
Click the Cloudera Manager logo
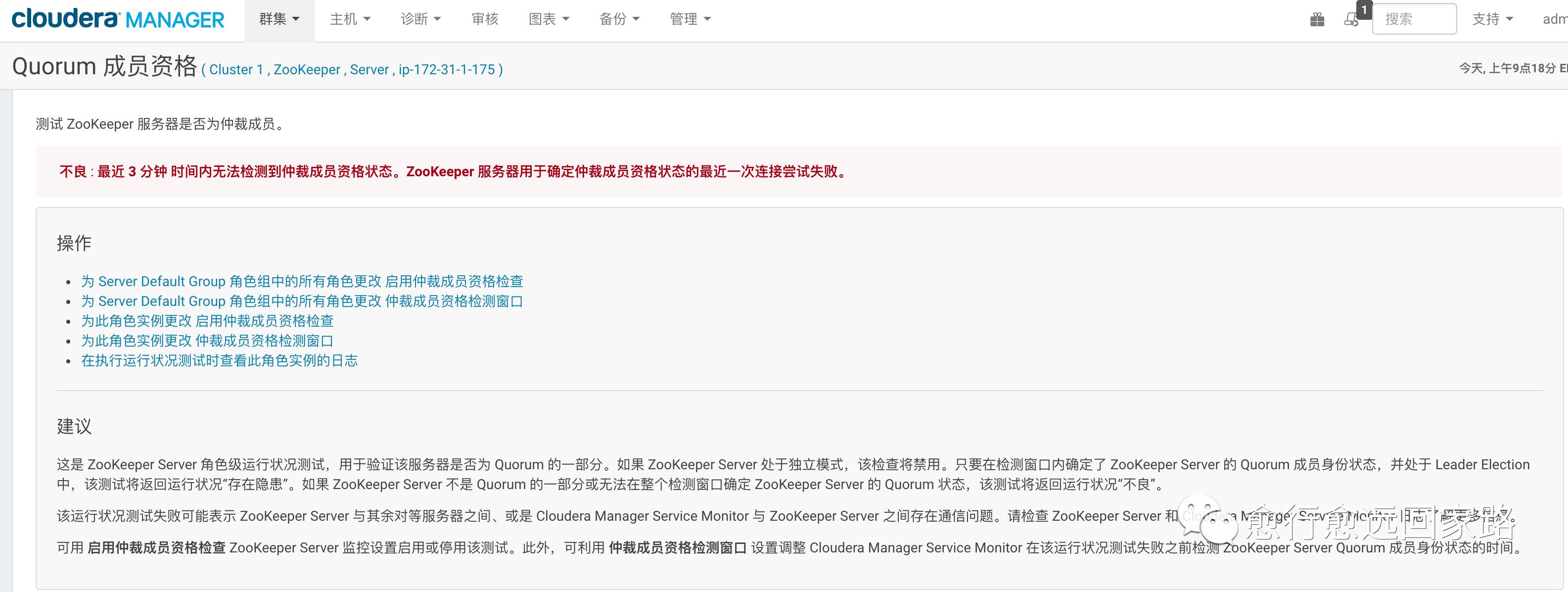tap(118, 19)
